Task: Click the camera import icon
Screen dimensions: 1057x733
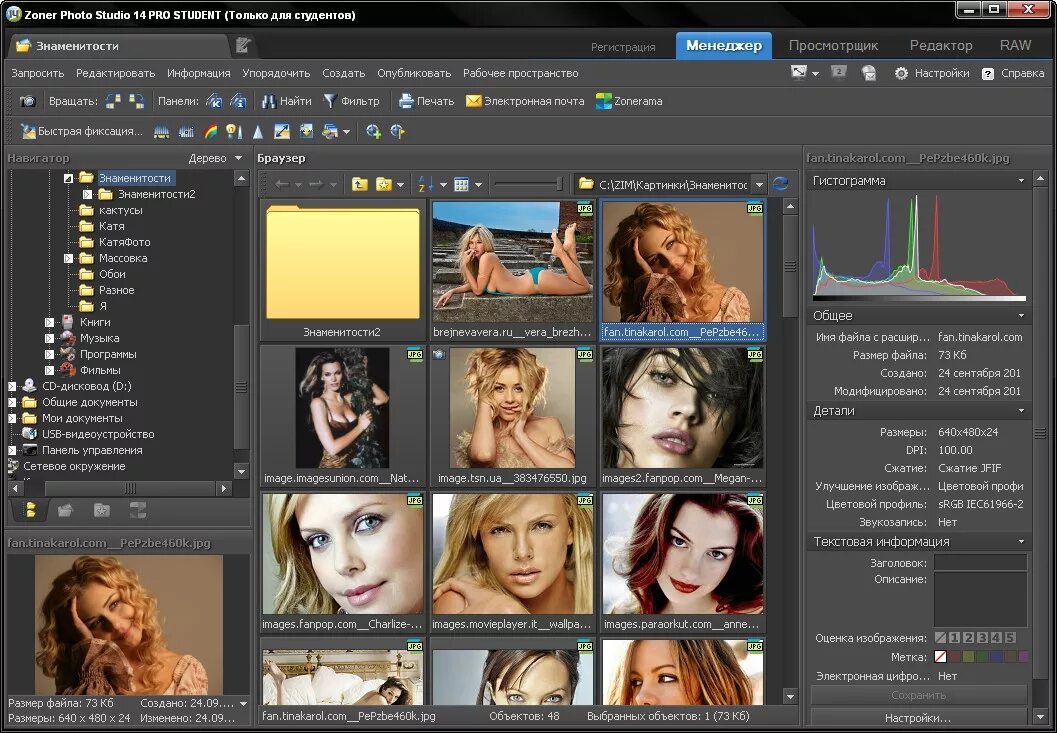Action: click(x=28, y=101)
